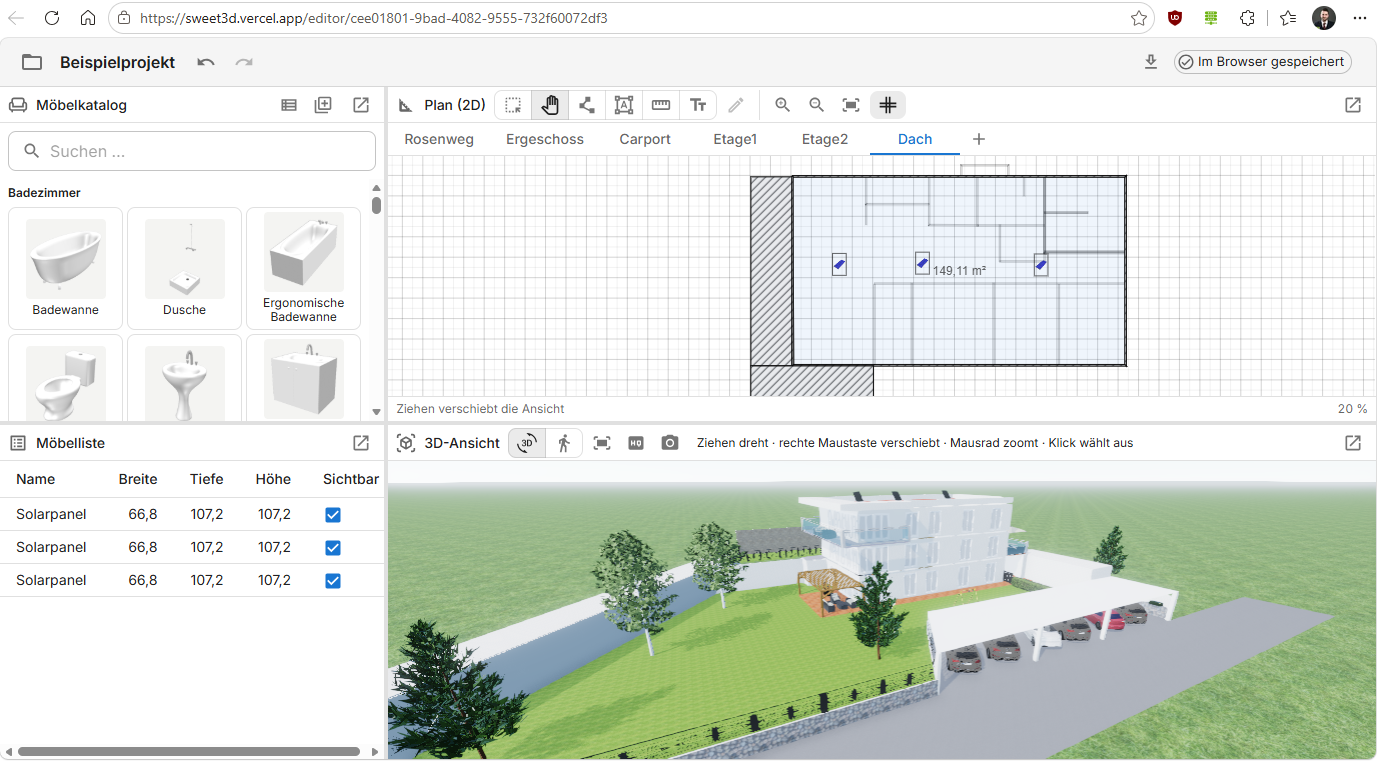Pick the dimension ruler tool
The image size is (1378, 761).
pyautogui.click(x=661, y=105)
